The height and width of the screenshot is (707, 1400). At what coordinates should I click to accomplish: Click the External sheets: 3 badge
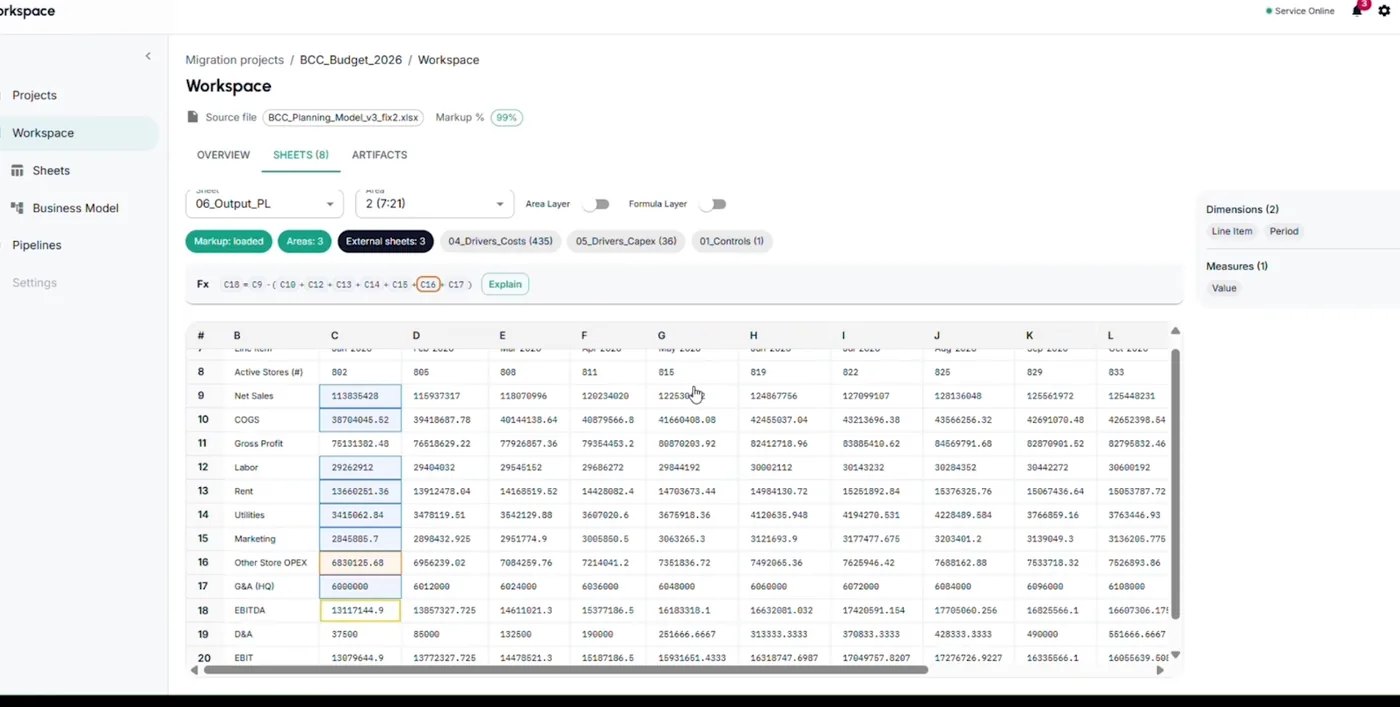pos(385,241)
